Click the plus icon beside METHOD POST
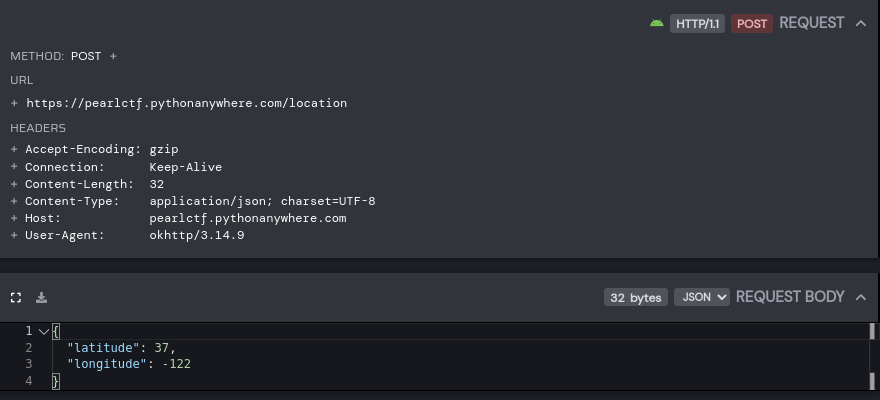880x400 pixels. tap(113, 56)
